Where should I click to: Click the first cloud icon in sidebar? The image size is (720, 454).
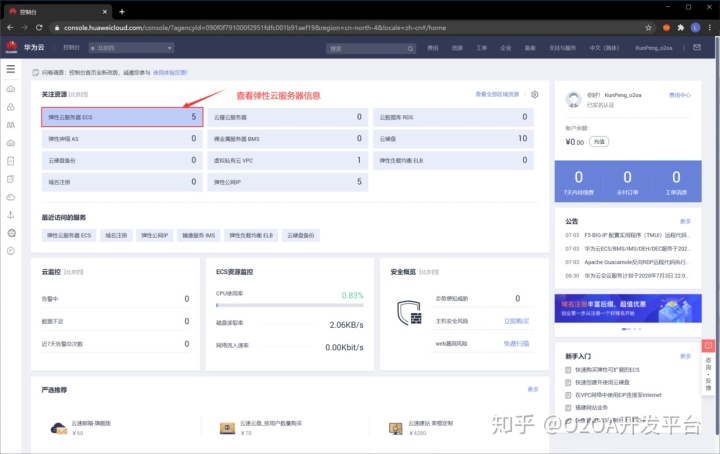coord(11,89)
